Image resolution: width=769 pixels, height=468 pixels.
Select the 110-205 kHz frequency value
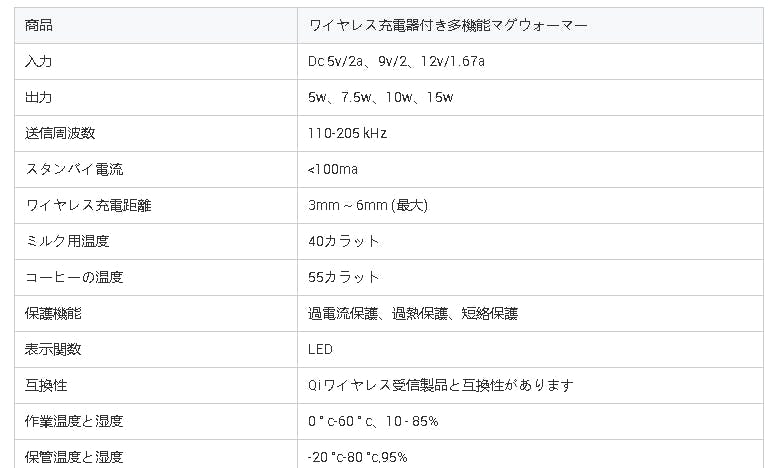[x=348, y=133]
